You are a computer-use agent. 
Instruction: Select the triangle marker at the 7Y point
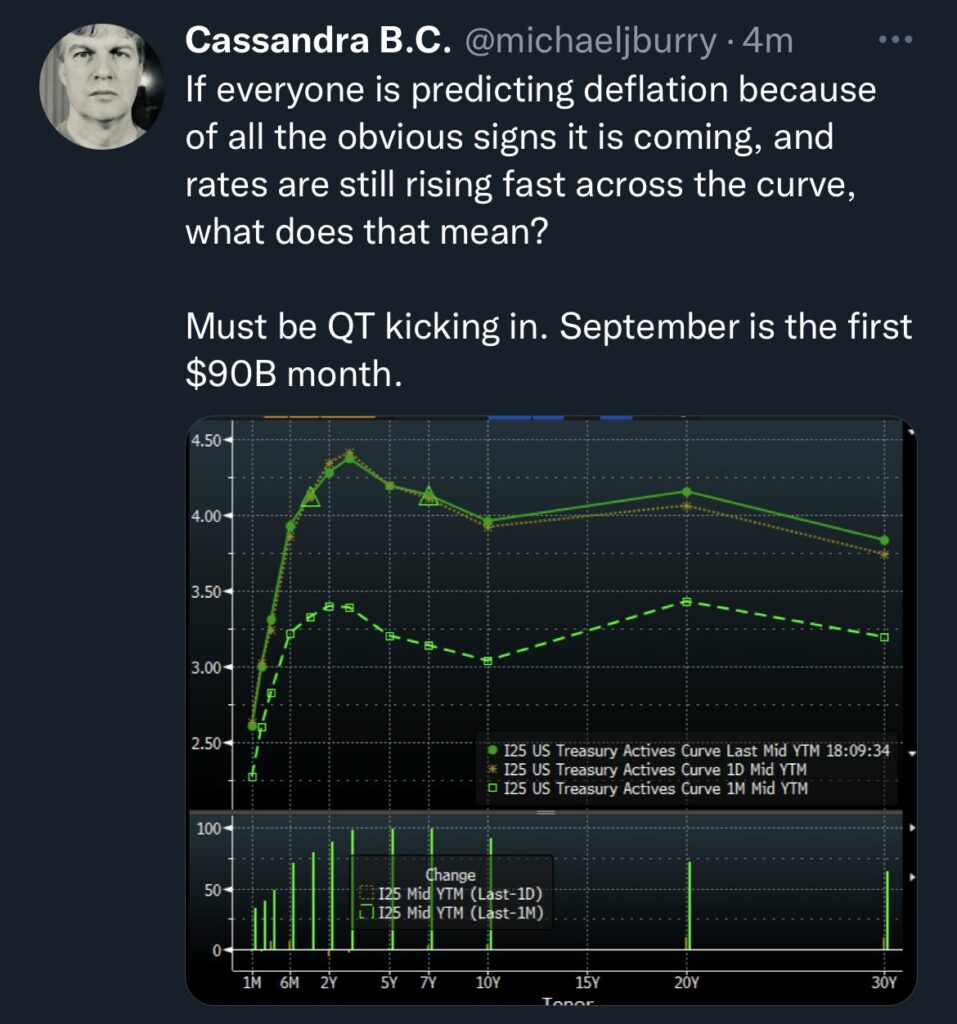click(429, 495)
